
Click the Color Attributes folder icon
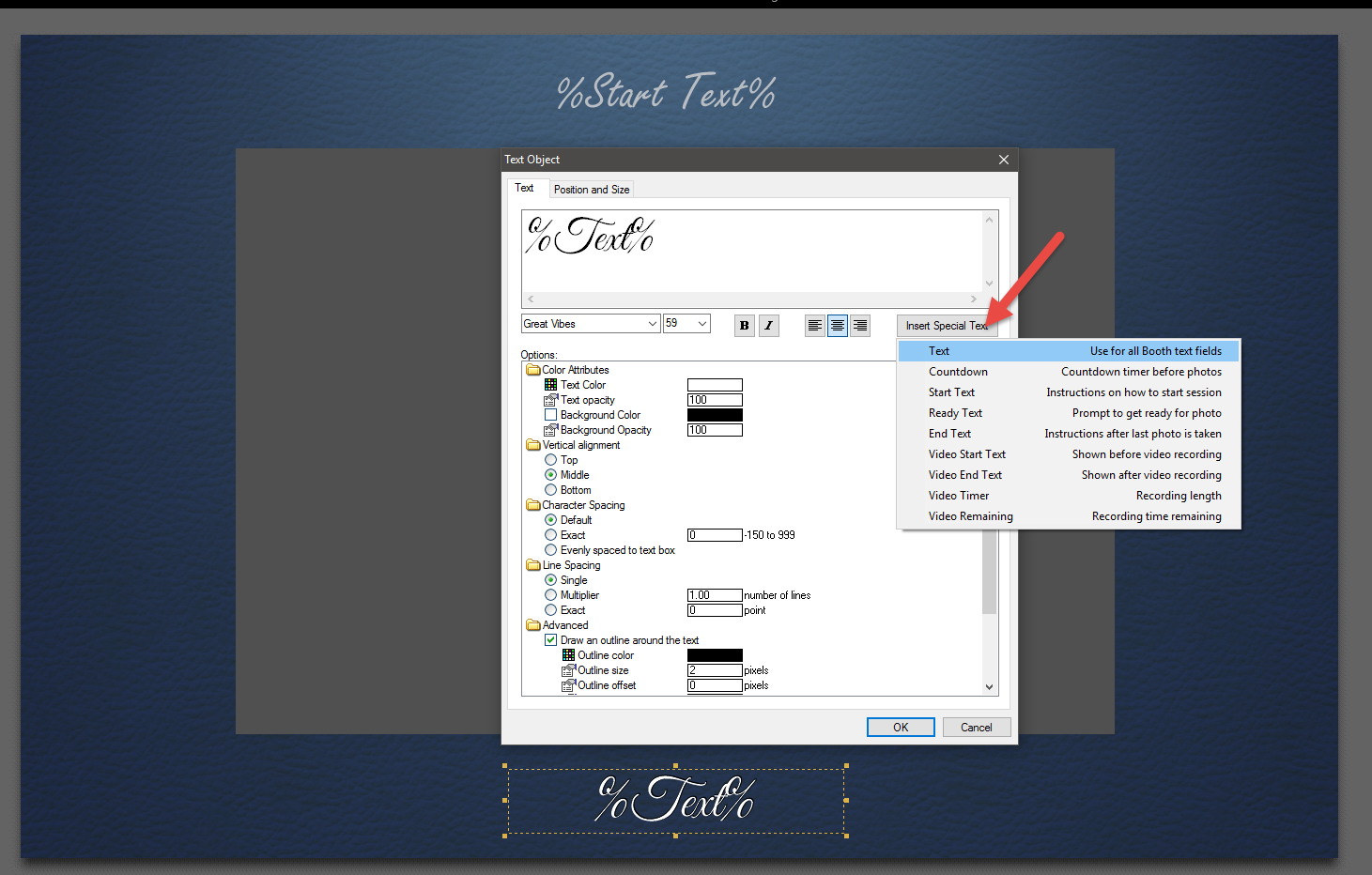[533, 369]
